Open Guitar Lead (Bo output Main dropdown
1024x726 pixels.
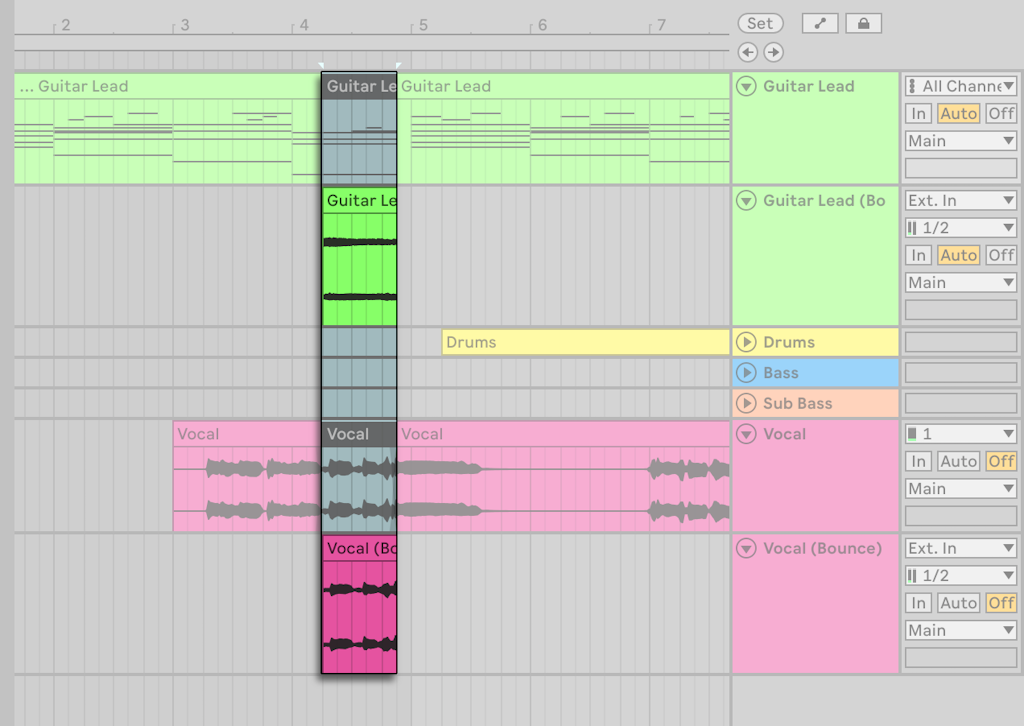(961, 283)
